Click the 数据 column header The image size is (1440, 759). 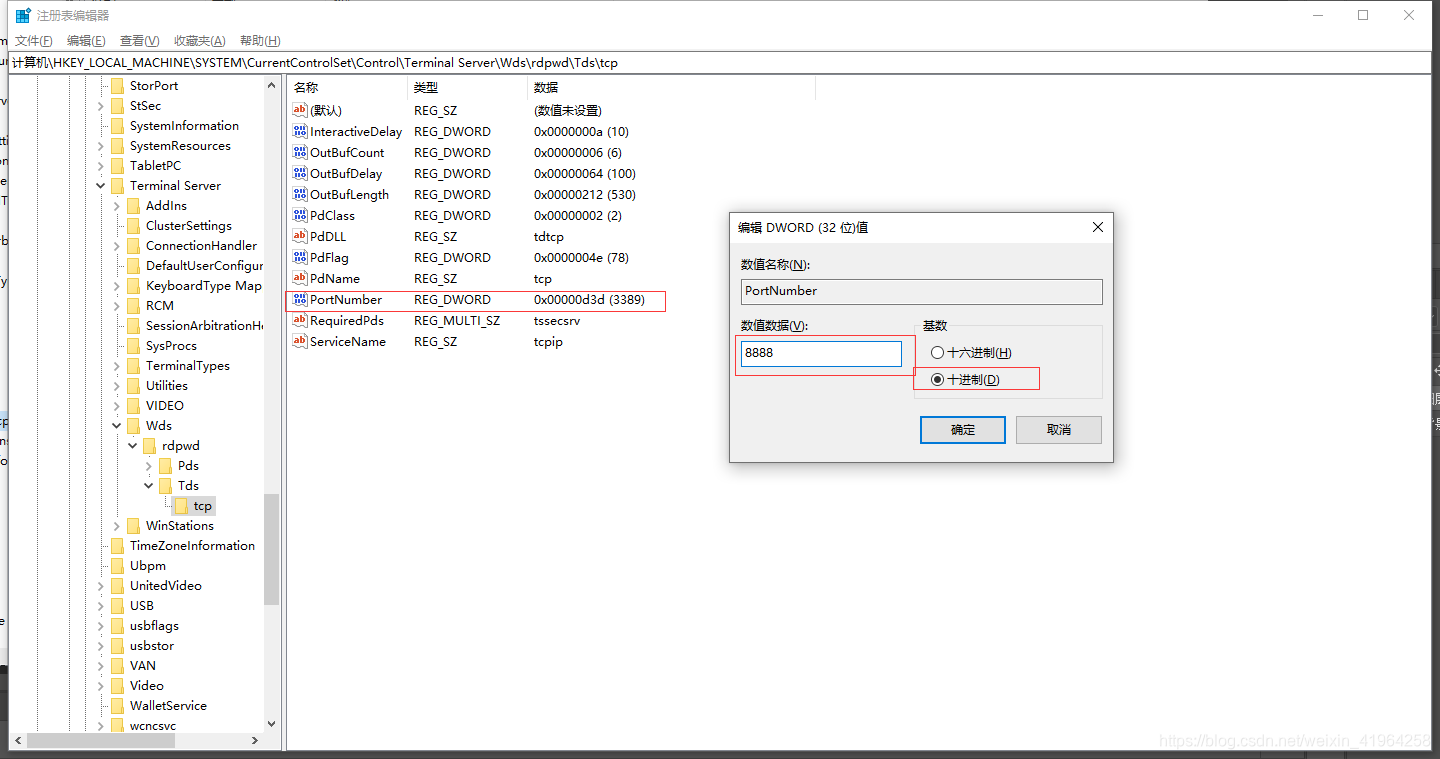click(671, 88)
